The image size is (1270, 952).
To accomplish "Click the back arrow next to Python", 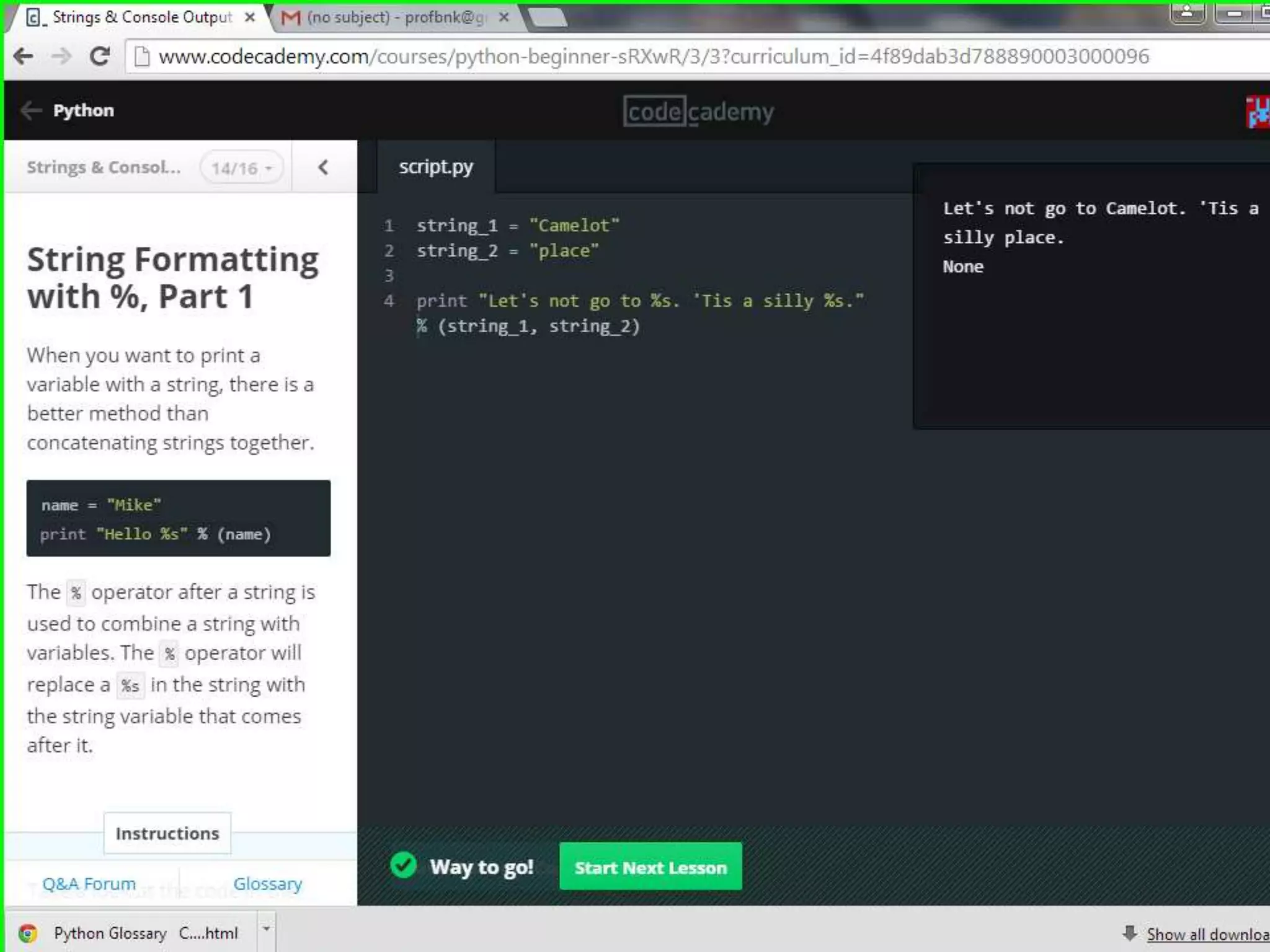I will [x=31, y=110].
